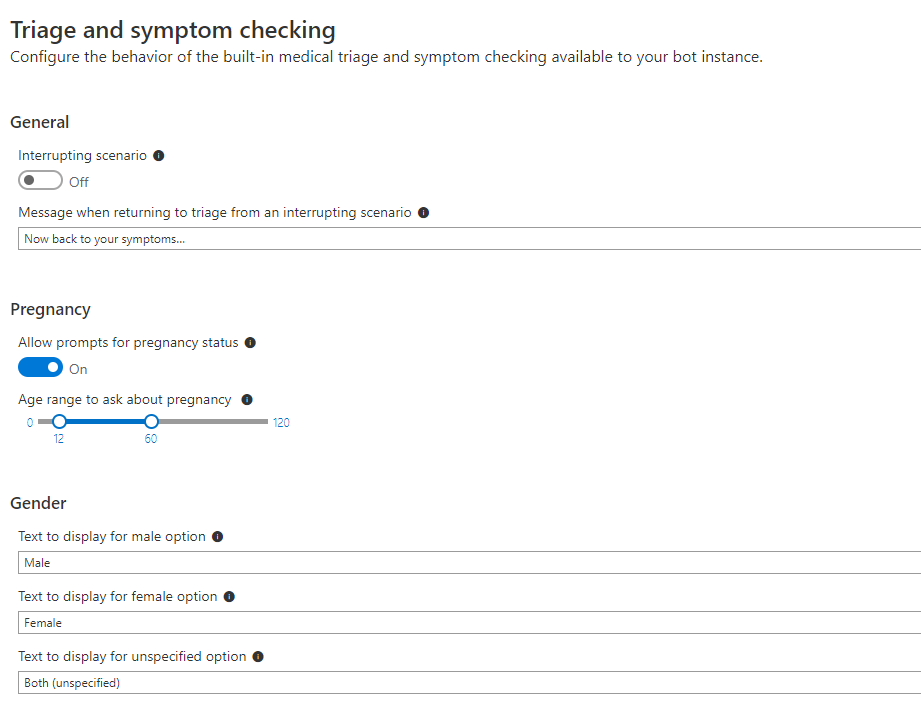Click the Male text input field
This screenshot has height=722, width=921.
point(469,563)
